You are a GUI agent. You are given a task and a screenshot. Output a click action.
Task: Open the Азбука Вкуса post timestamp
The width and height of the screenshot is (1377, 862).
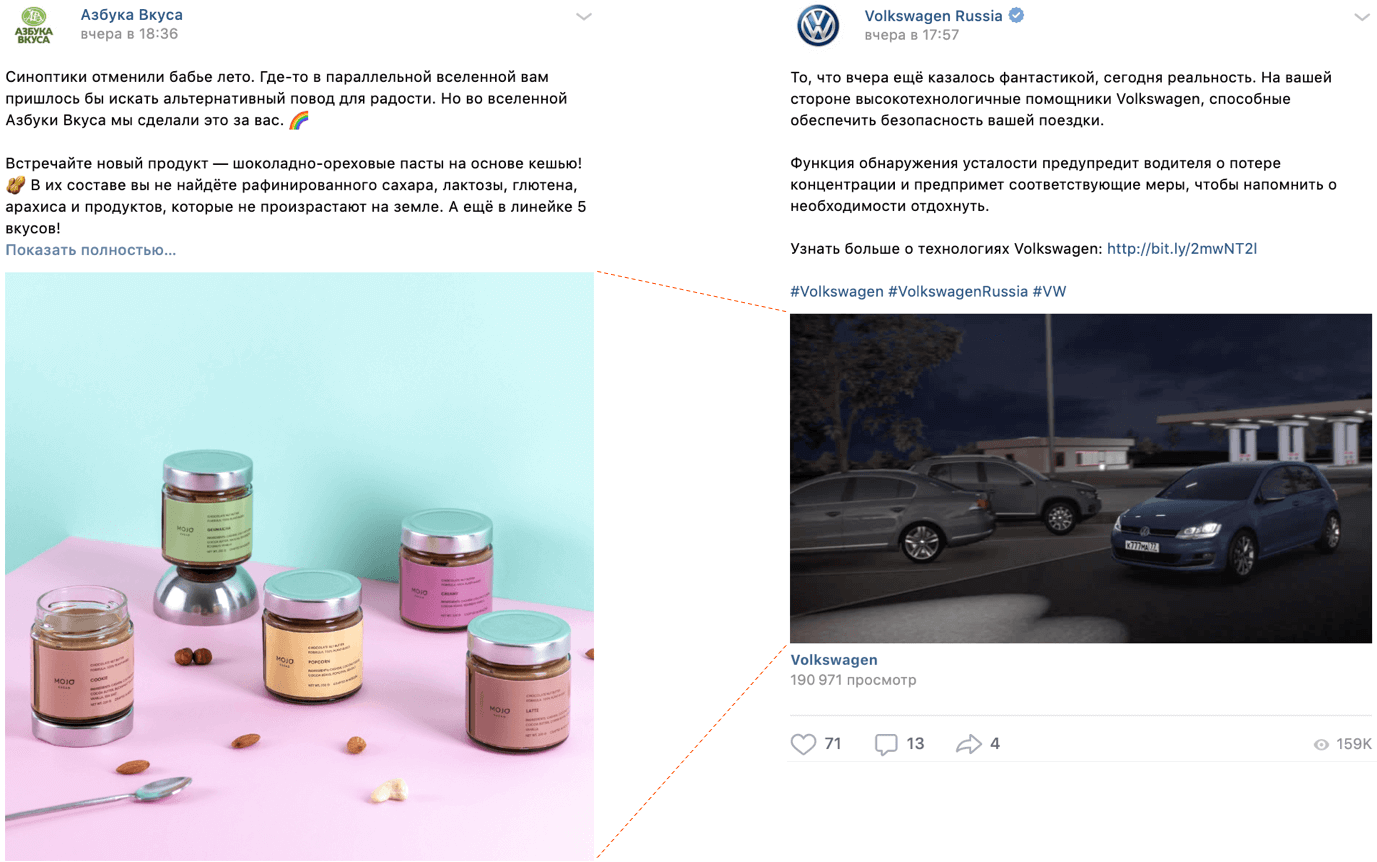(x=129, y=34)
